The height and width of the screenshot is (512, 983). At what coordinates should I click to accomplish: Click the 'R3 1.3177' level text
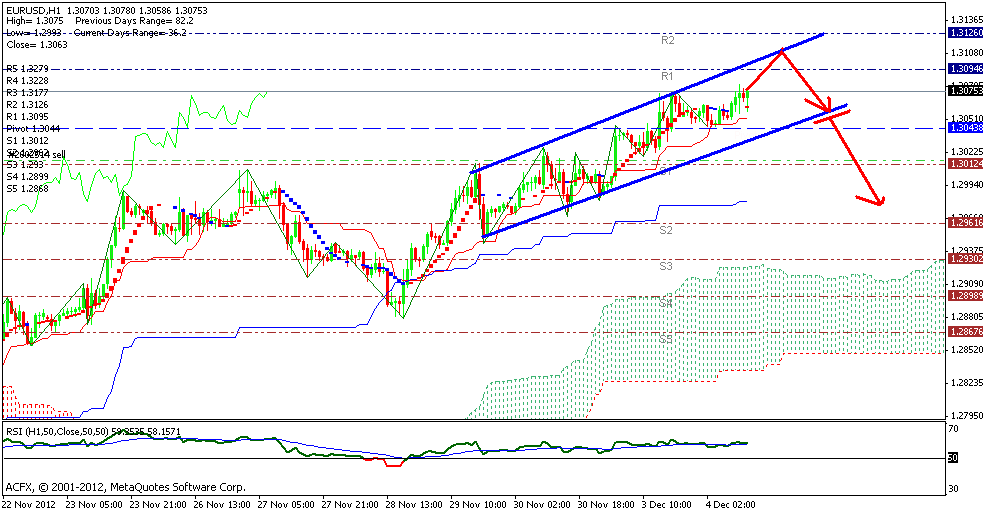click(x=27, y=92)
